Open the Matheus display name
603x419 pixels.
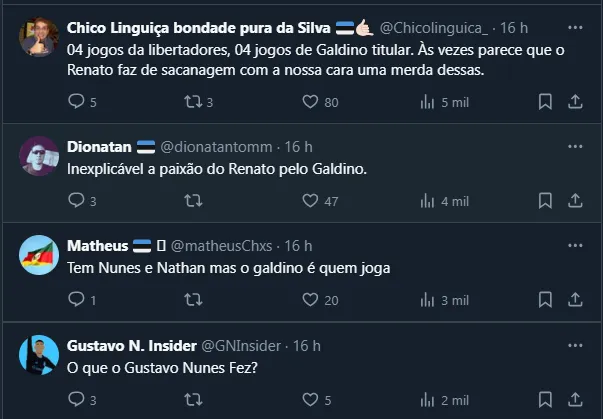96,245
